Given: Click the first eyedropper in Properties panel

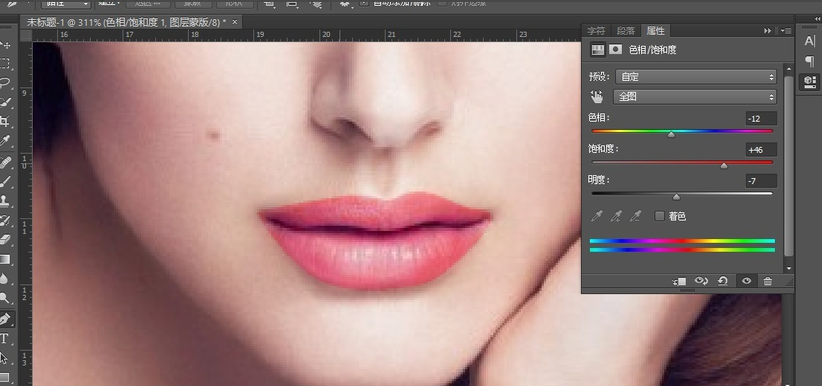Looking at the screenshot, I should pos(597,216).
